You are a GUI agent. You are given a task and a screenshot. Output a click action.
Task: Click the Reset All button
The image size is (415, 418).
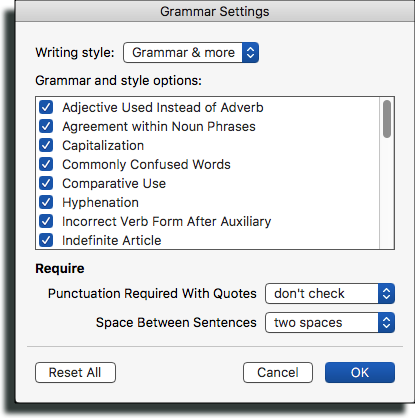point(75,373)
